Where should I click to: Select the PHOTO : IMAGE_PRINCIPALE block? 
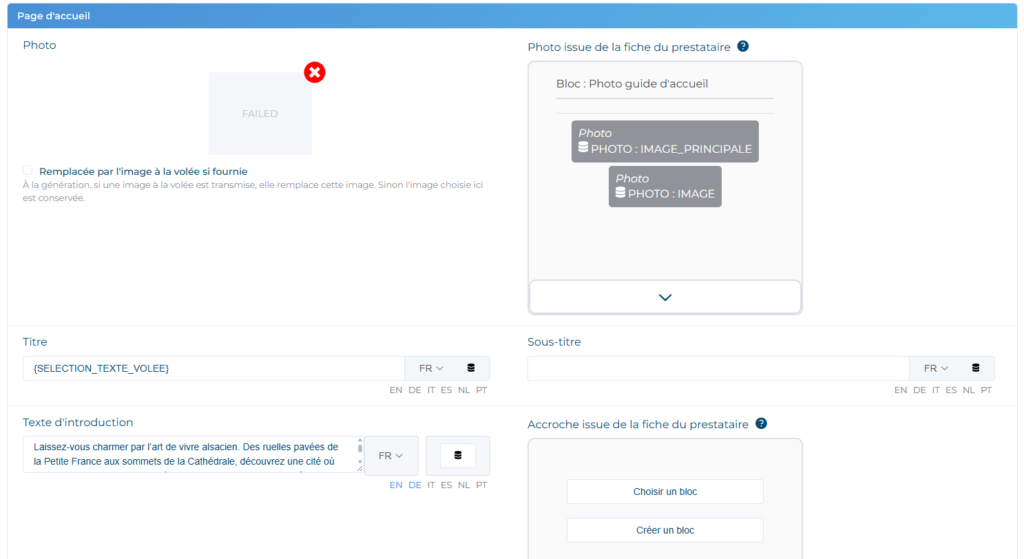tap(665, 141)
